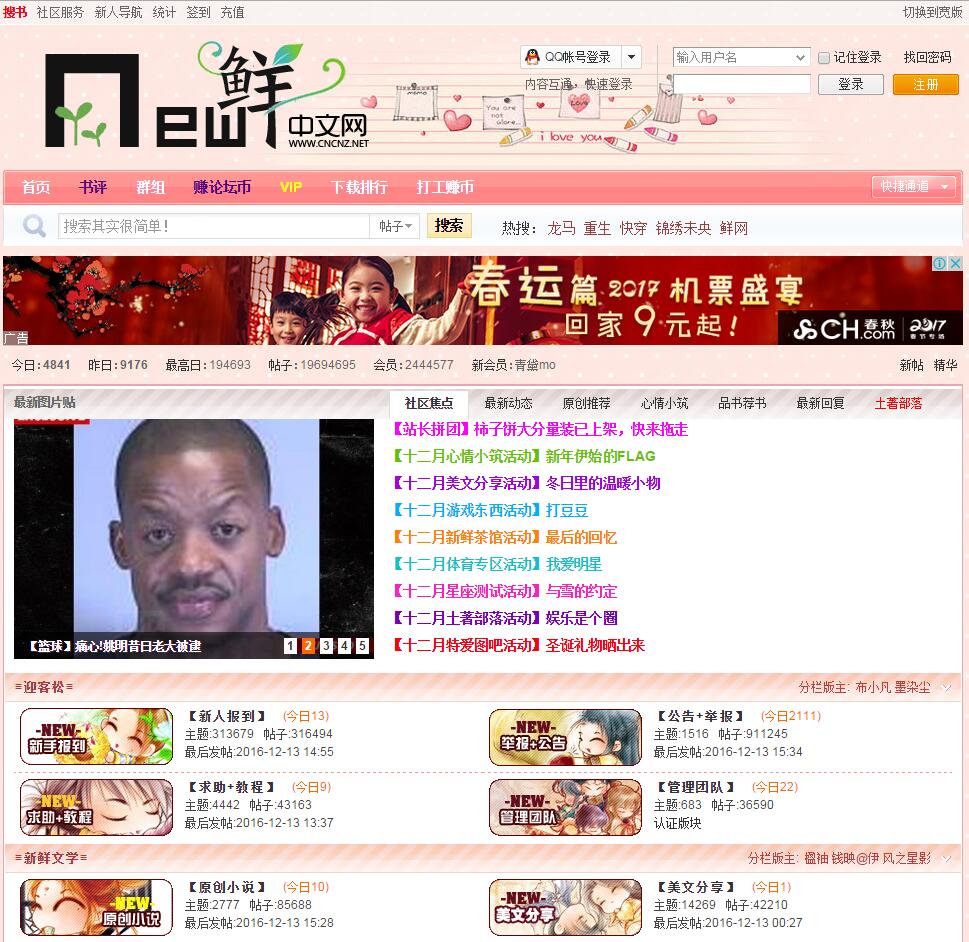This screenshot has height=942, width=969.
Task: Open 群组 in navigation bar
Action: (x=150, y=187)
